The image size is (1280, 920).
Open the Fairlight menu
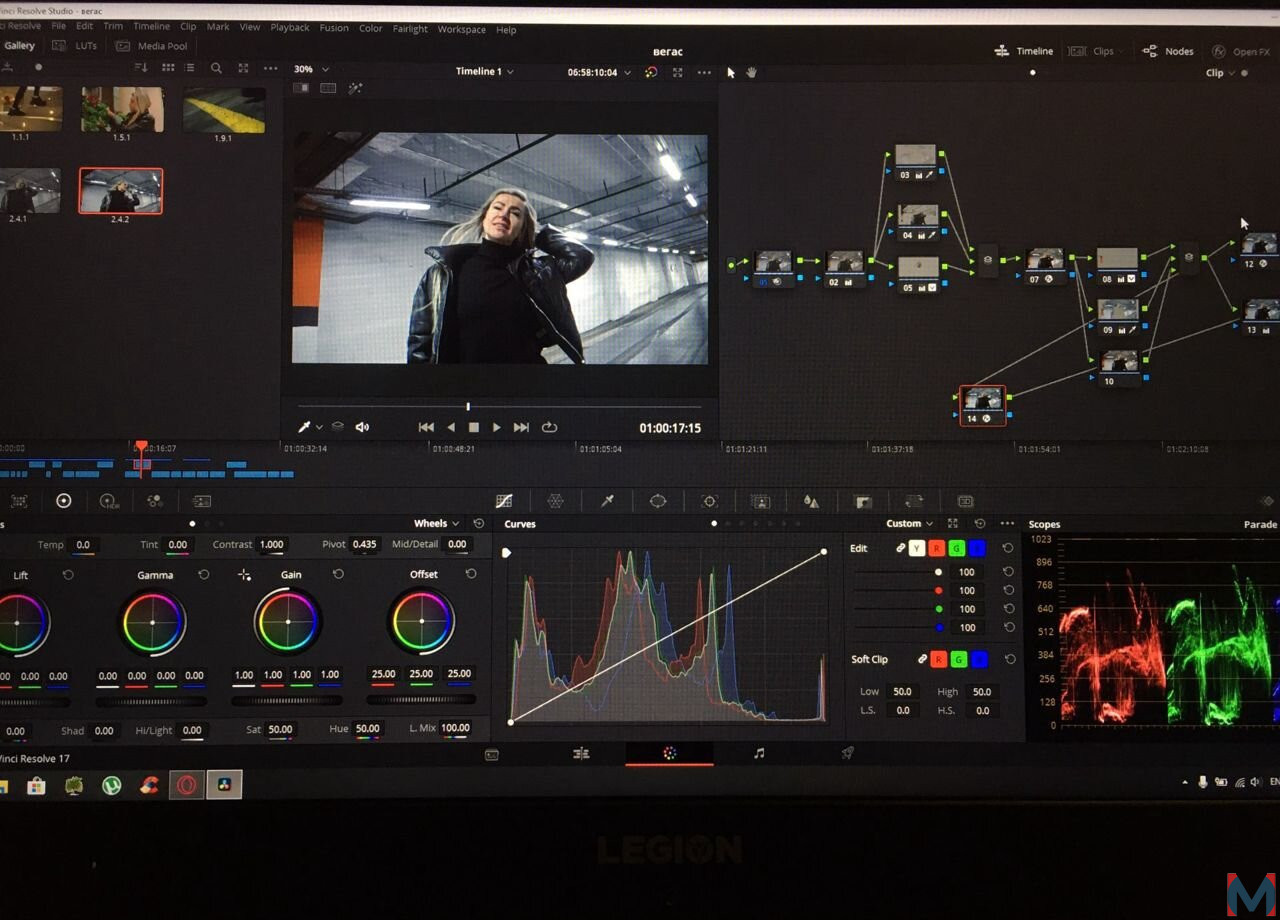coord(410,29)
